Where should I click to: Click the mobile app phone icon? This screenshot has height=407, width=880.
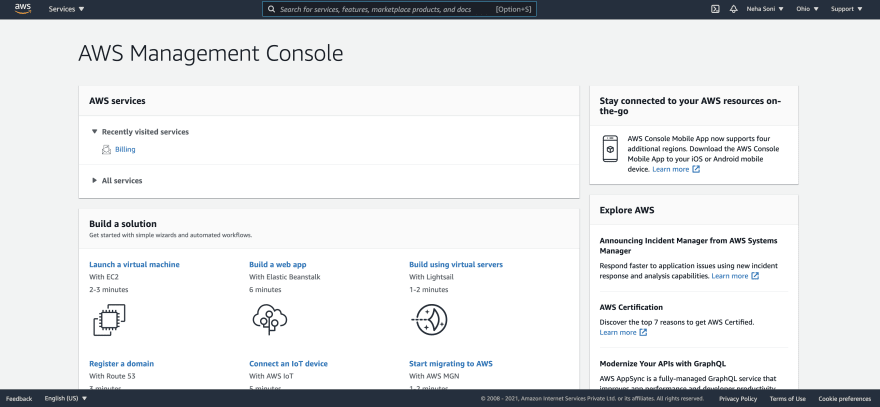(610, 149)
